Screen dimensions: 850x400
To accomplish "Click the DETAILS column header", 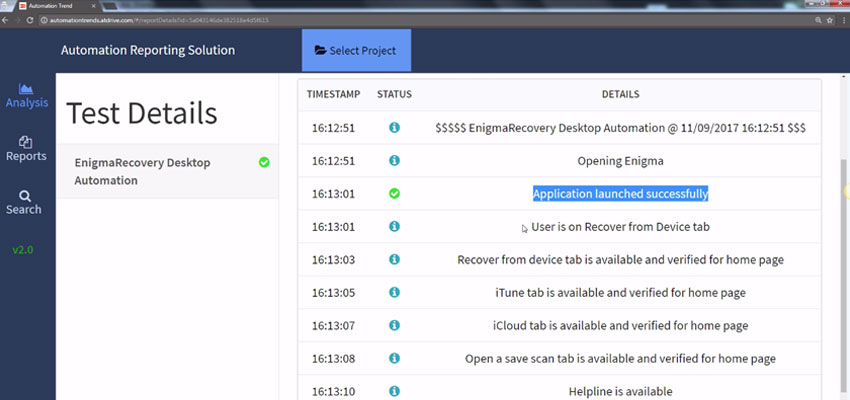I will click(621, 94).
